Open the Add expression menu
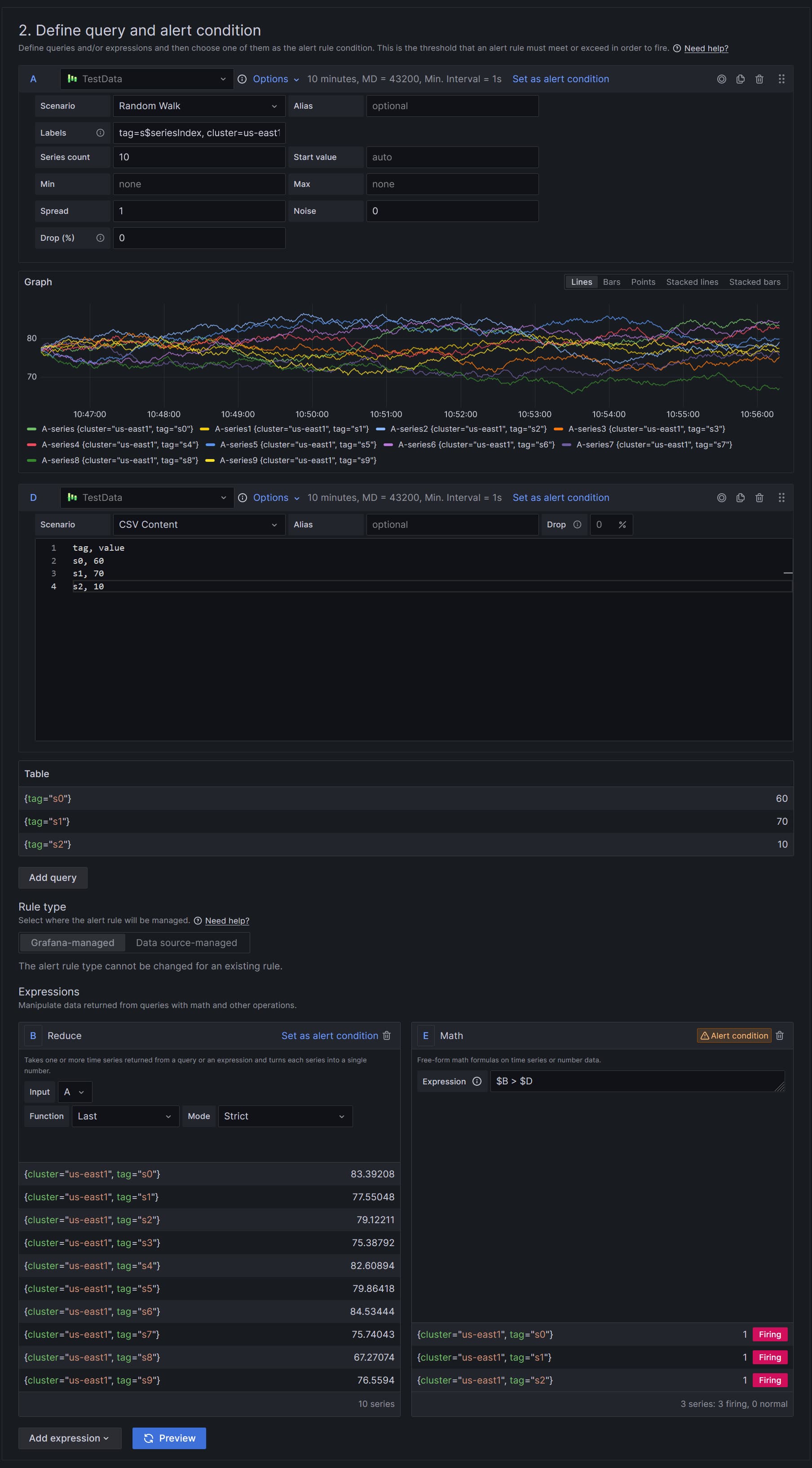Viewport: 812px width, 1468px height. 70,1438
